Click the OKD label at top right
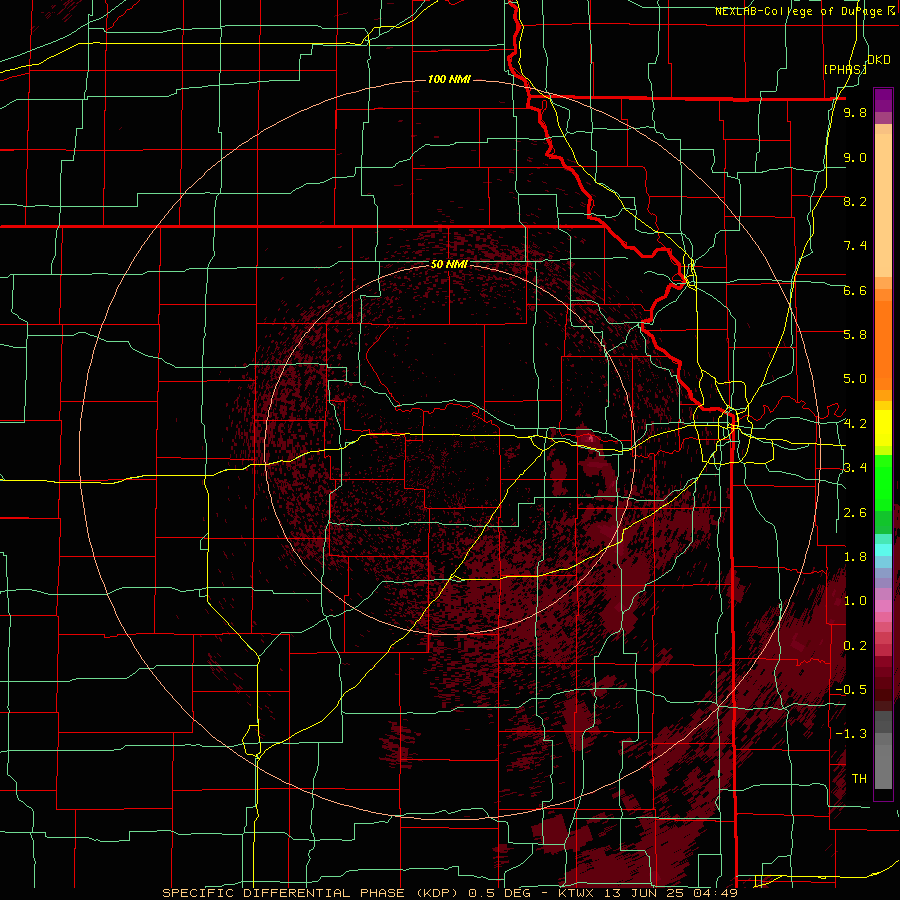 click(x=879, y=60)
